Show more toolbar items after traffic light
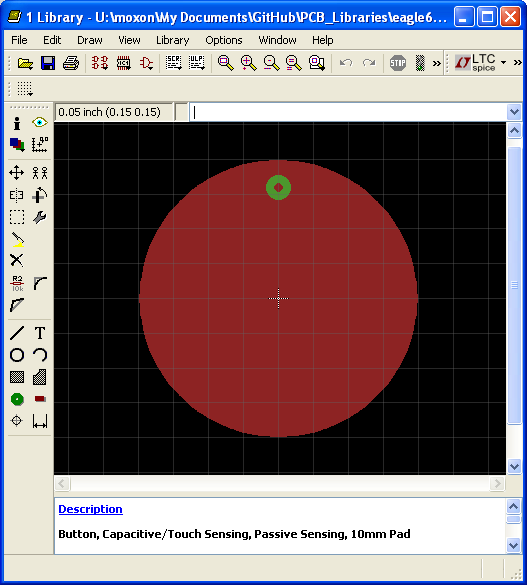Screen dimensions: 527x585 coord(436,63)
